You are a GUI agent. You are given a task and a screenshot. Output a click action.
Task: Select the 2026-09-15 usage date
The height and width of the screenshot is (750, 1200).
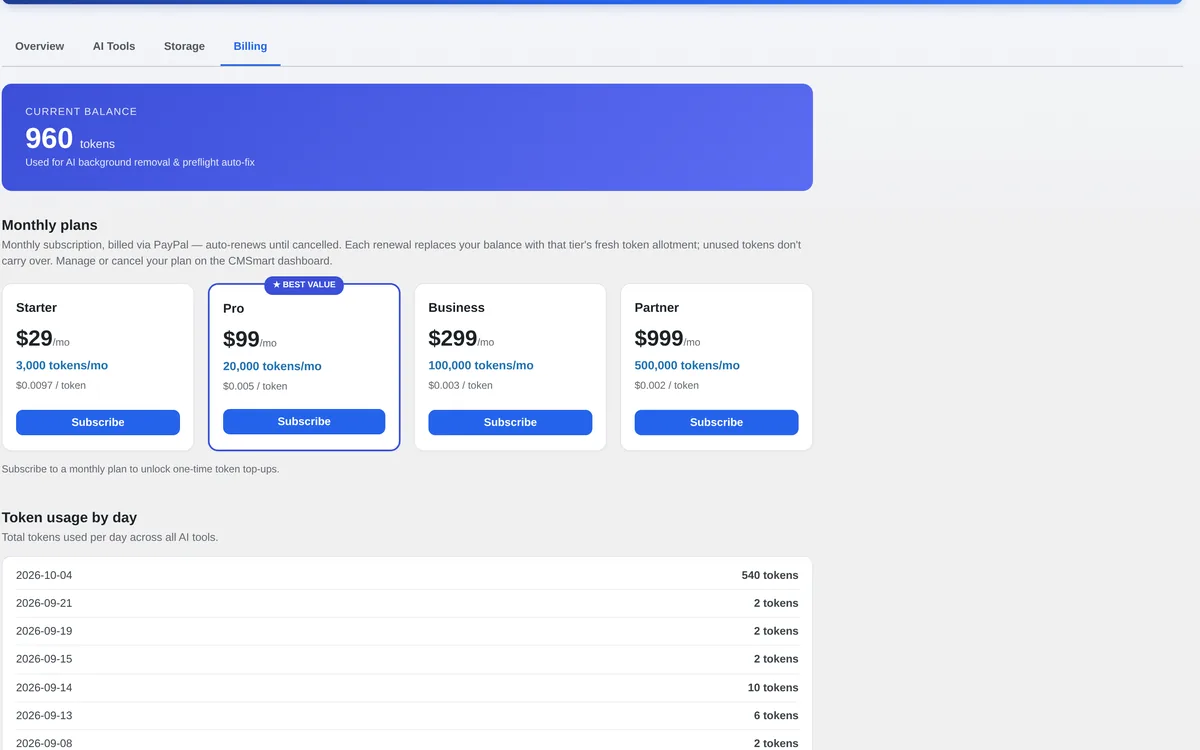44,659
